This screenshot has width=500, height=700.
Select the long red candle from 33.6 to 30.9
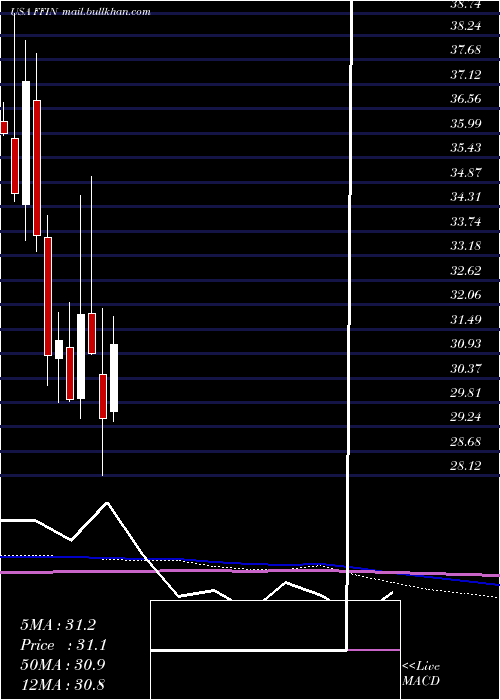pyautogui.click(x=48, y=296)
